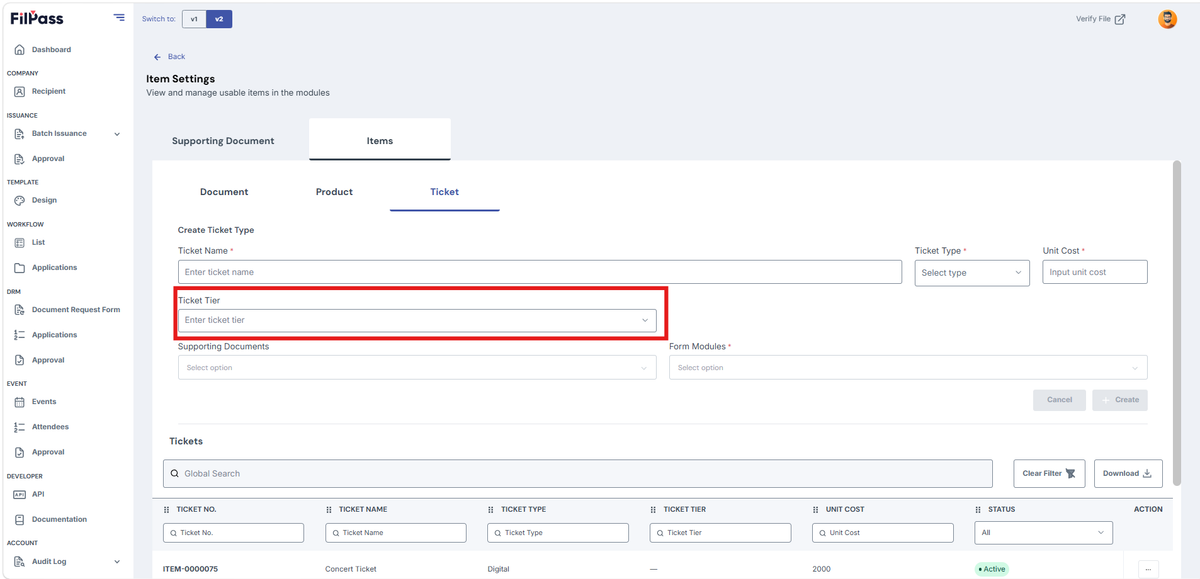
Task: Click Event Approval icon in sidebar
Action: [19, 452]
